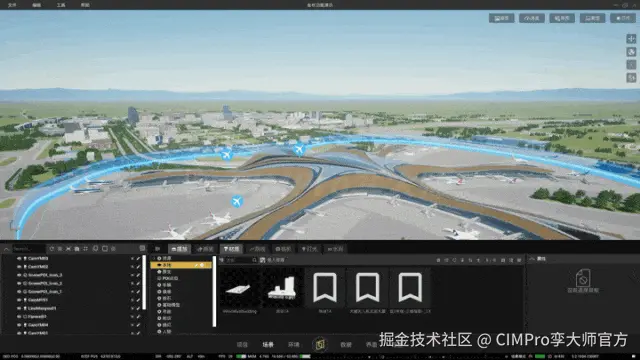Switch to the light bulb (灯光) tab

[309, 249]
